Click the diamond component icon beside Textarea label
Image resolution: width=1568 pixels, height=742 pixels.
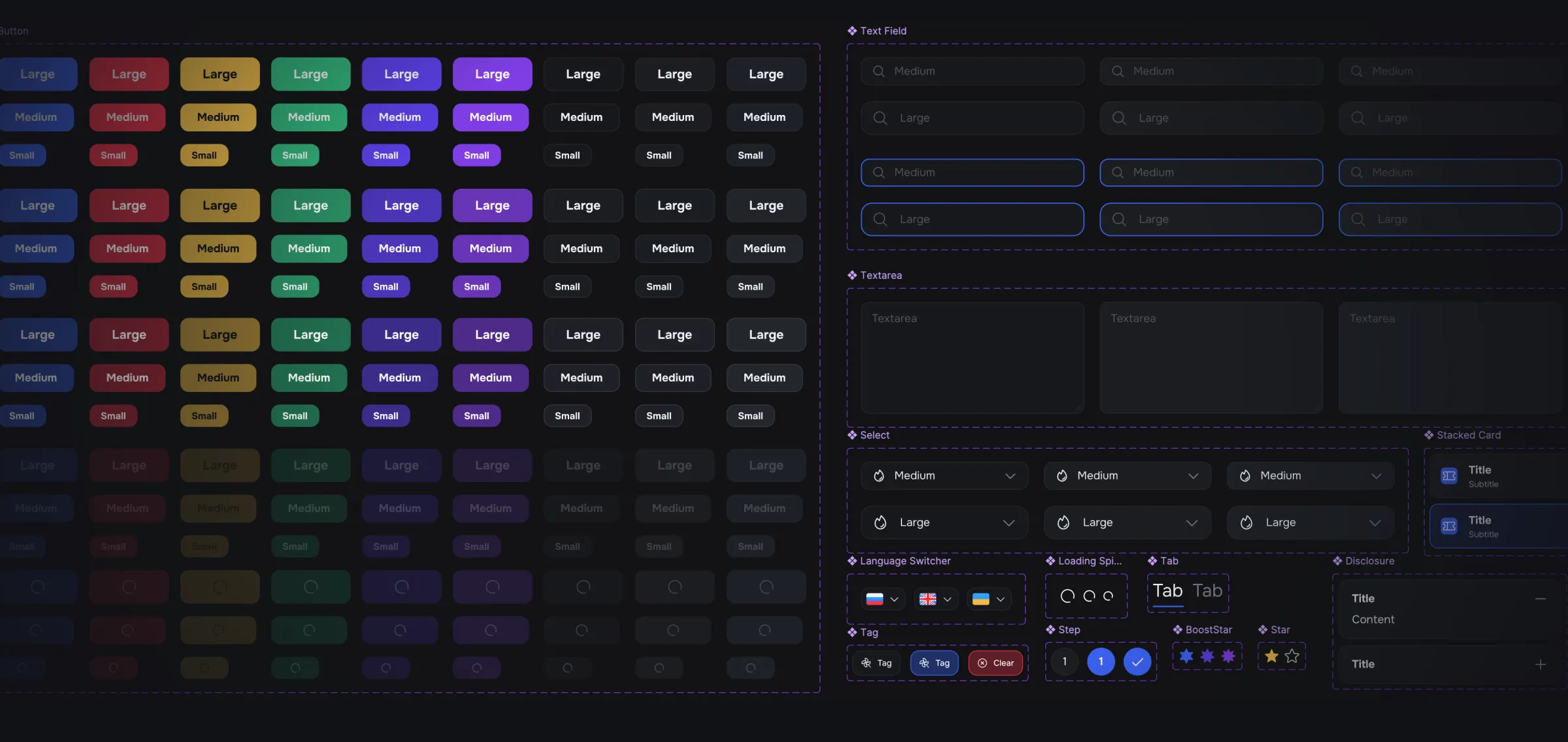(x=852, y=275)
